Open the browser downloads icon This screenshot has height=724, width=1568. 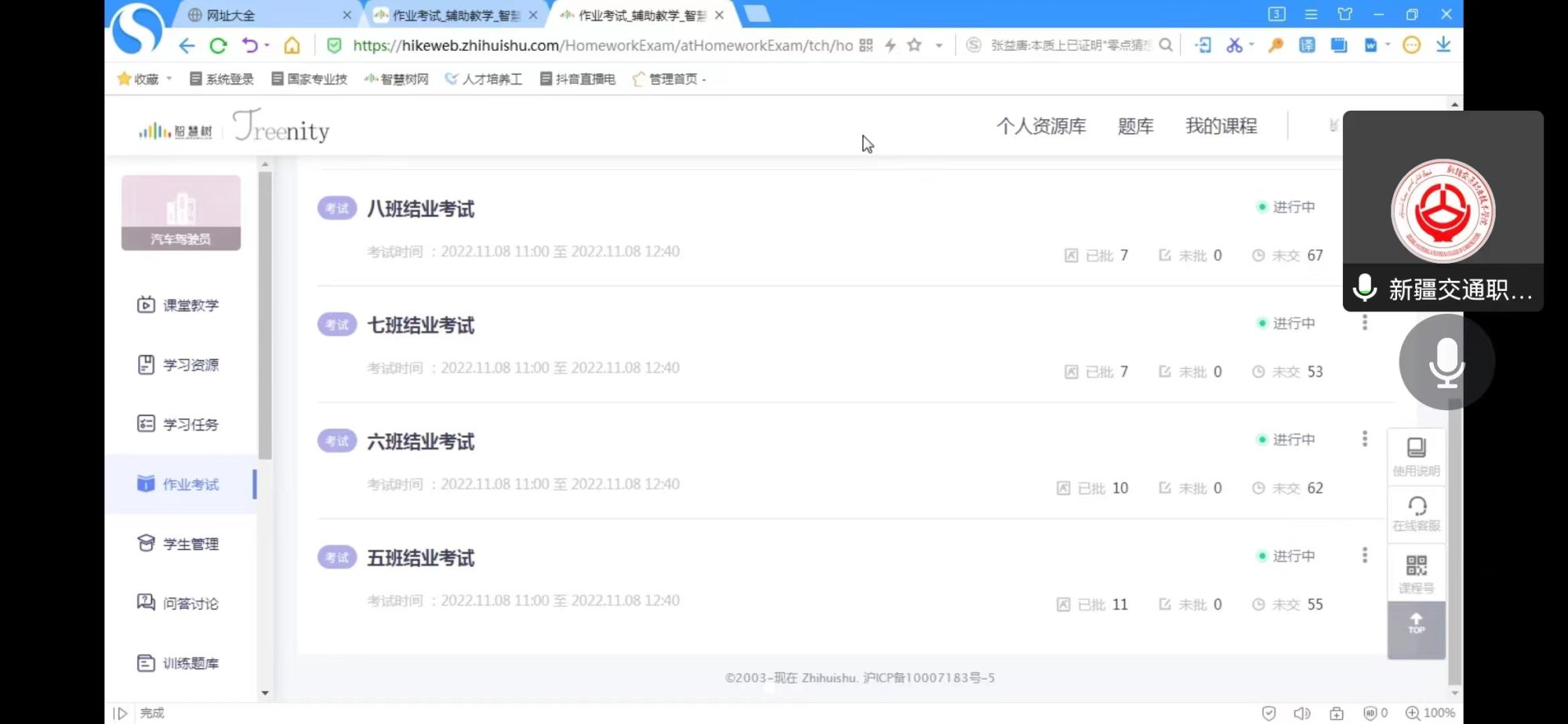1443,45
